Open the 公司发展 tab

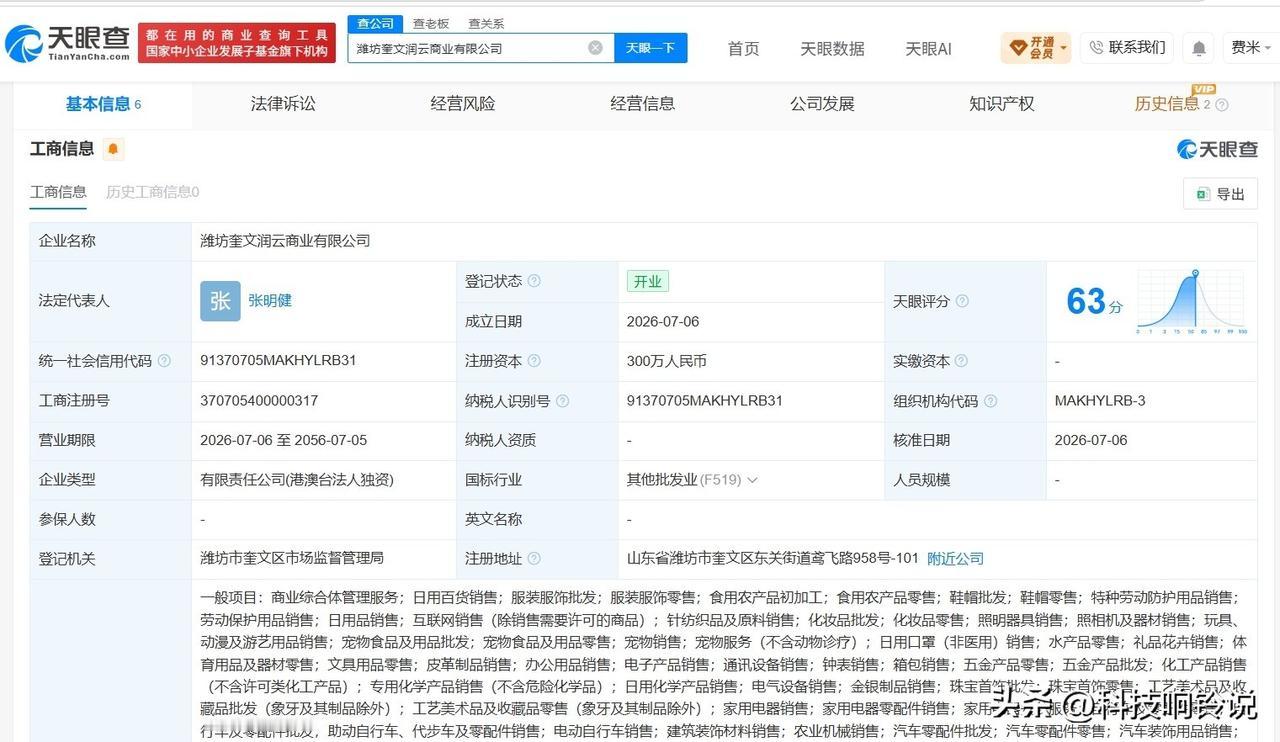[822, 104]
